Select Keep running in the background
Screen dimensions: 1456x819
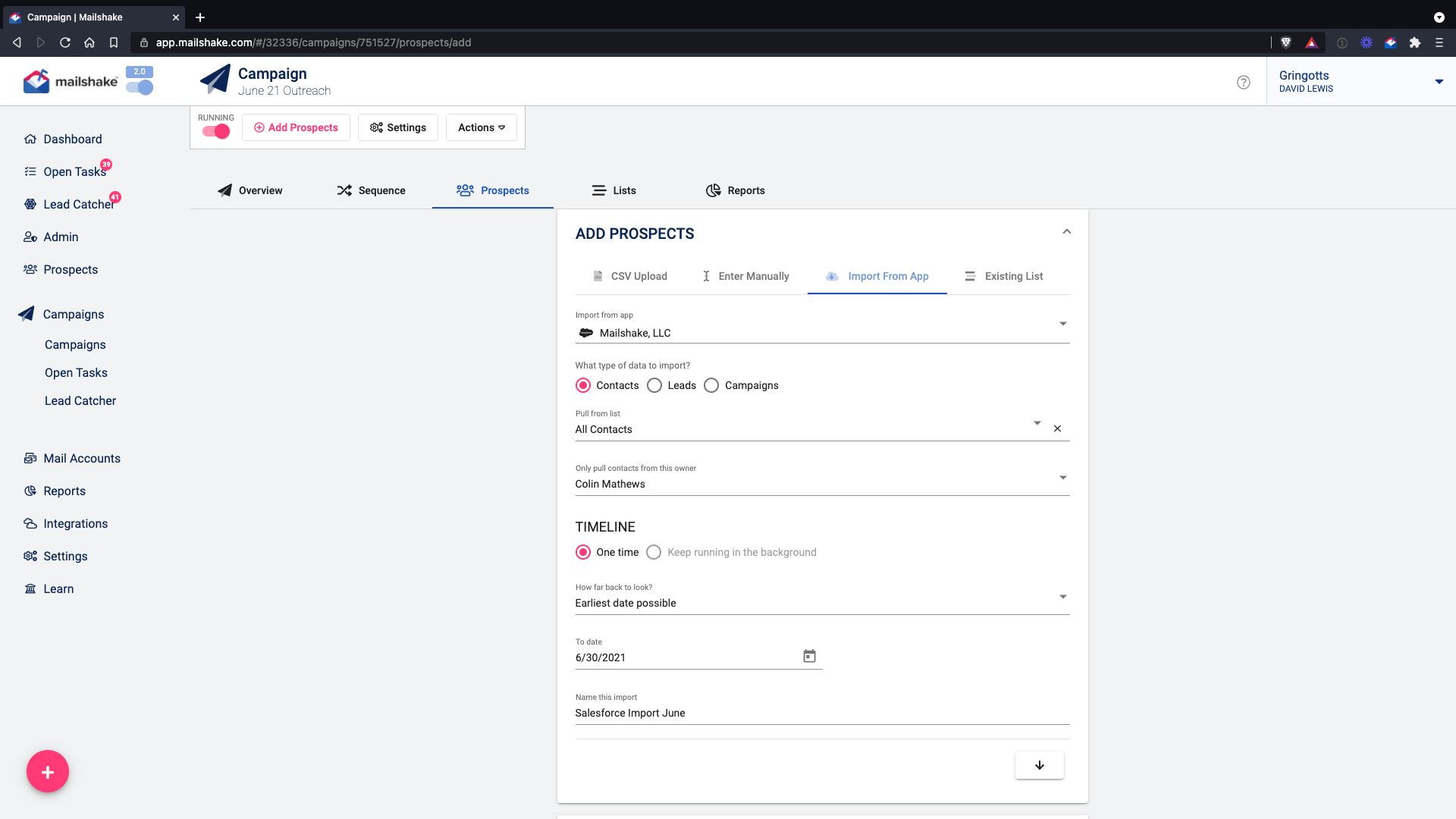coord(654,552)
